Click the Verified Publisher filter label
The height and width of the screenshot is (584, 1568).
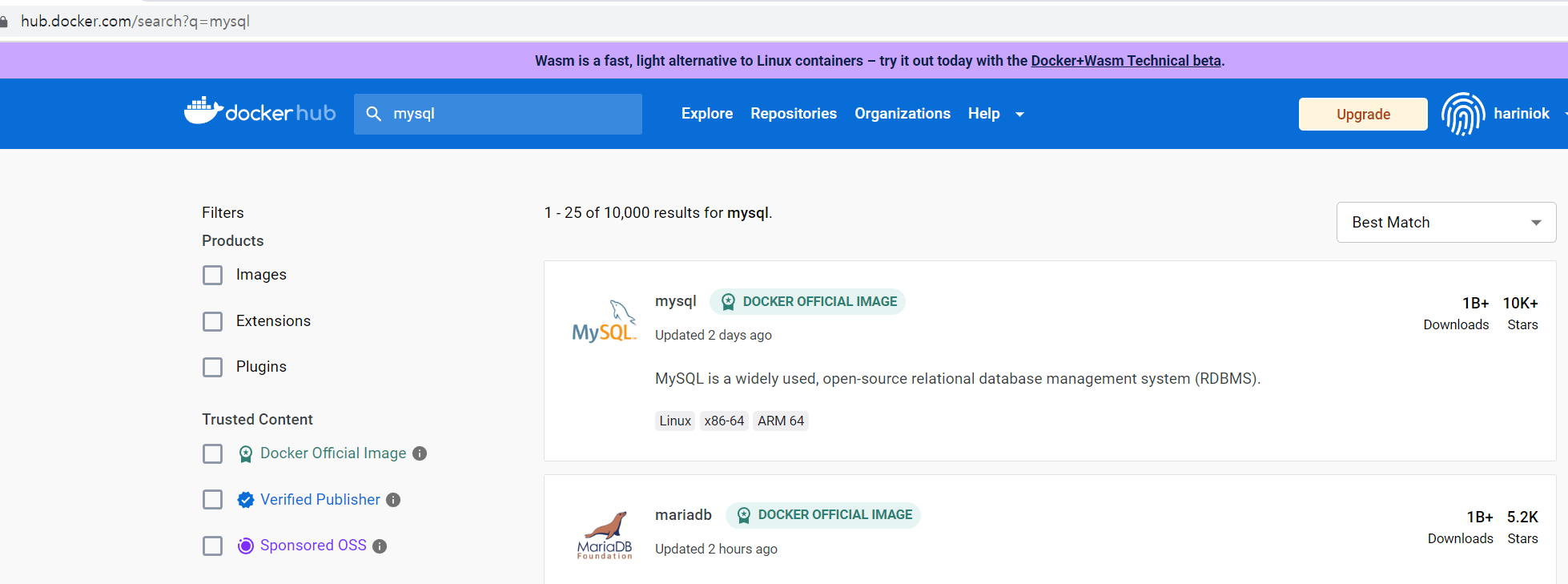(320, 500)
